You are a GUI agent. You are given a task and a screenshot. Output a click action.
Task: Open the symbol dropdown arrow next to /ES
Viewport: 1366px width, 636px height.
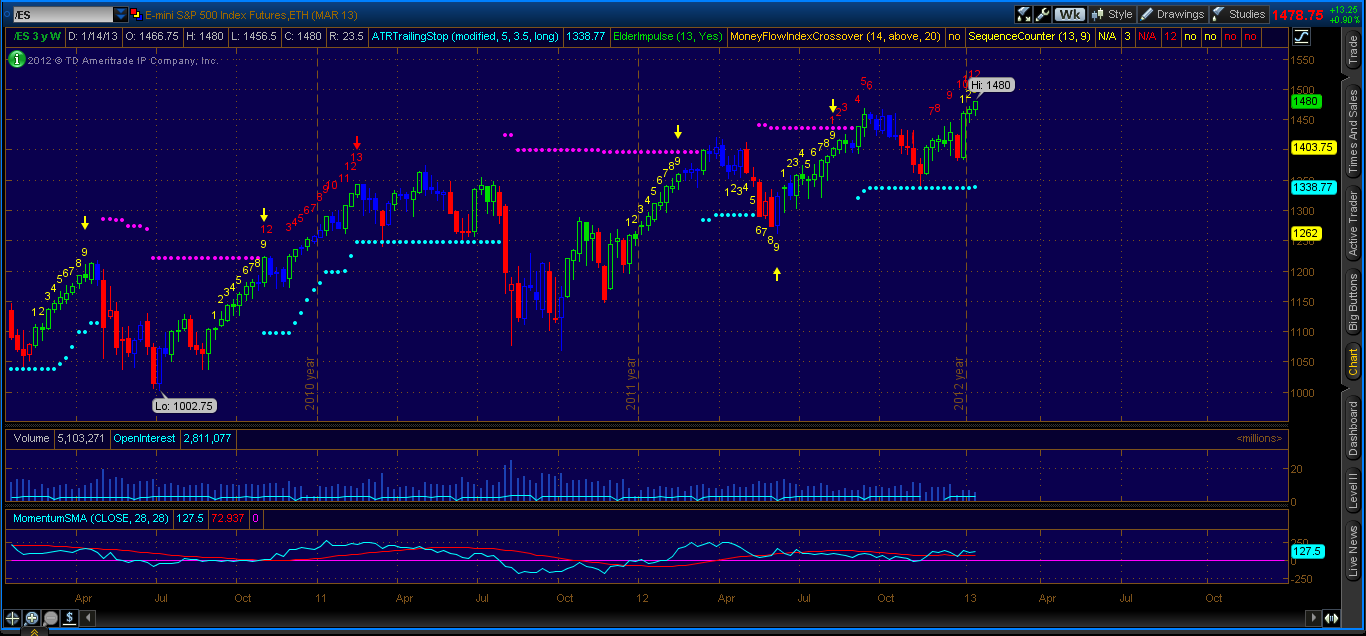(121, 15)
